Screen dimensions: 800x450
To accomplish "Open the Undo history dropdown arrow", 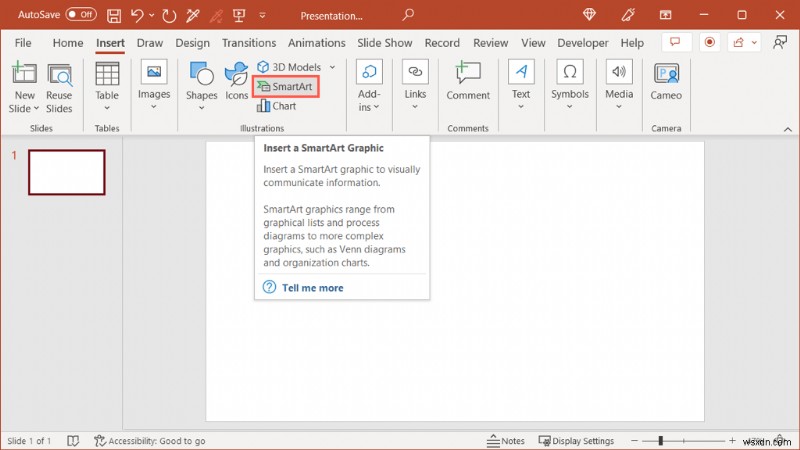I will (x=152, y=15).
